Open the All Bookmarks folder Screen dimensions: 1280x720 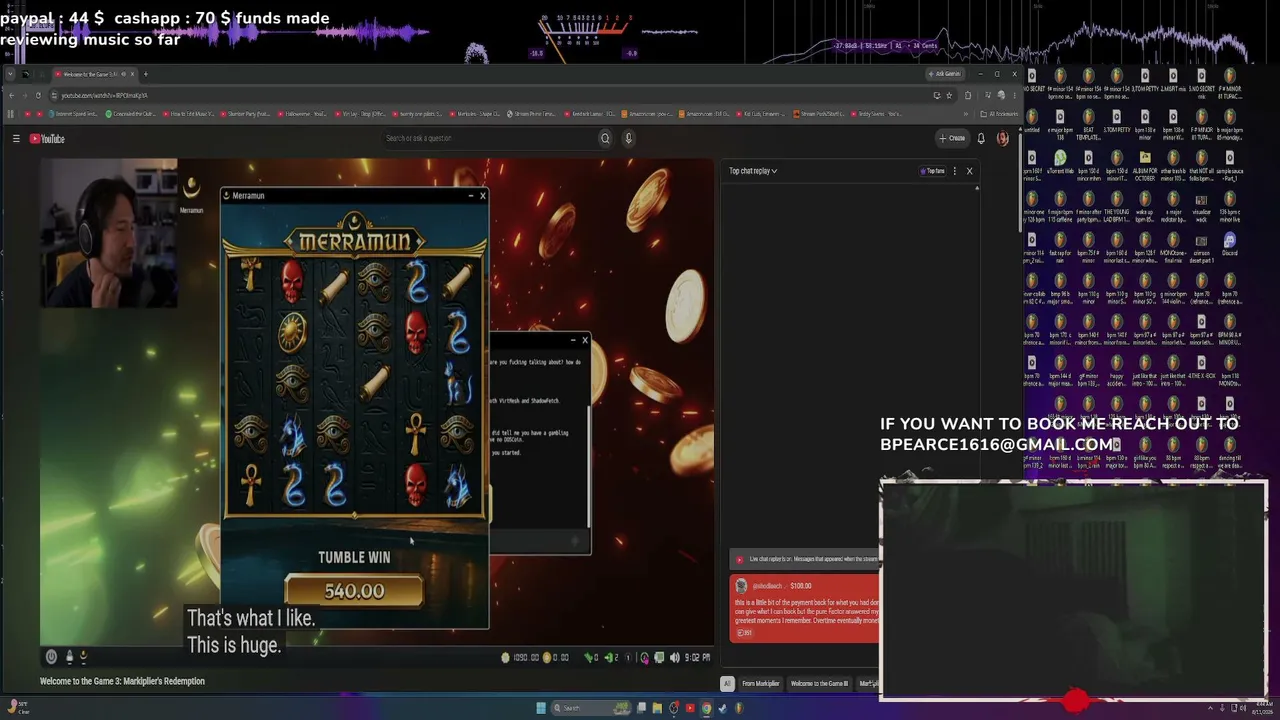tap(998, 114)
